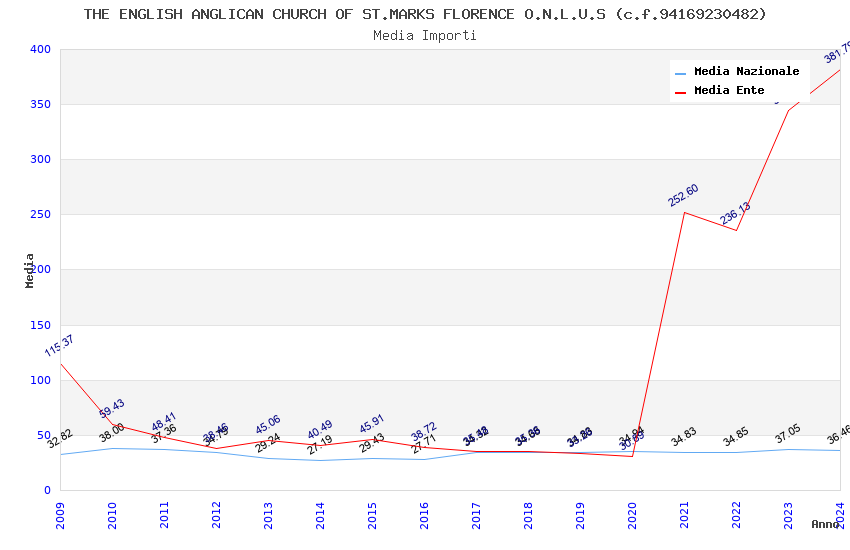Select the 'Media Importi' subtitle
This screenshot has width=850, height=550.
(x=425, y=36)
